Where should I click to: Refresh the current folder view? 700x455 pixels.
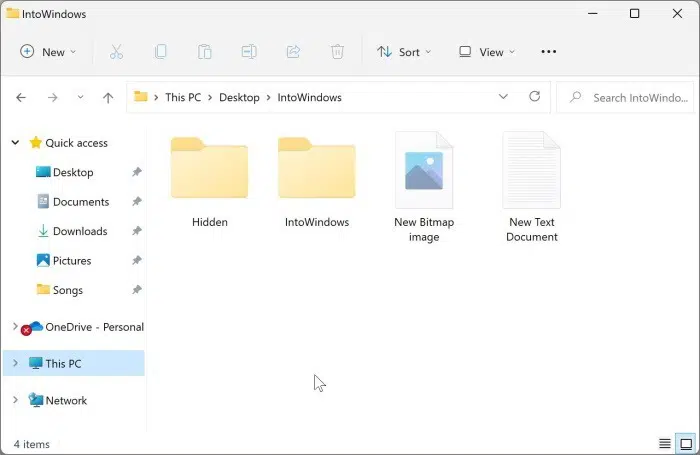(x=534, y=96)
